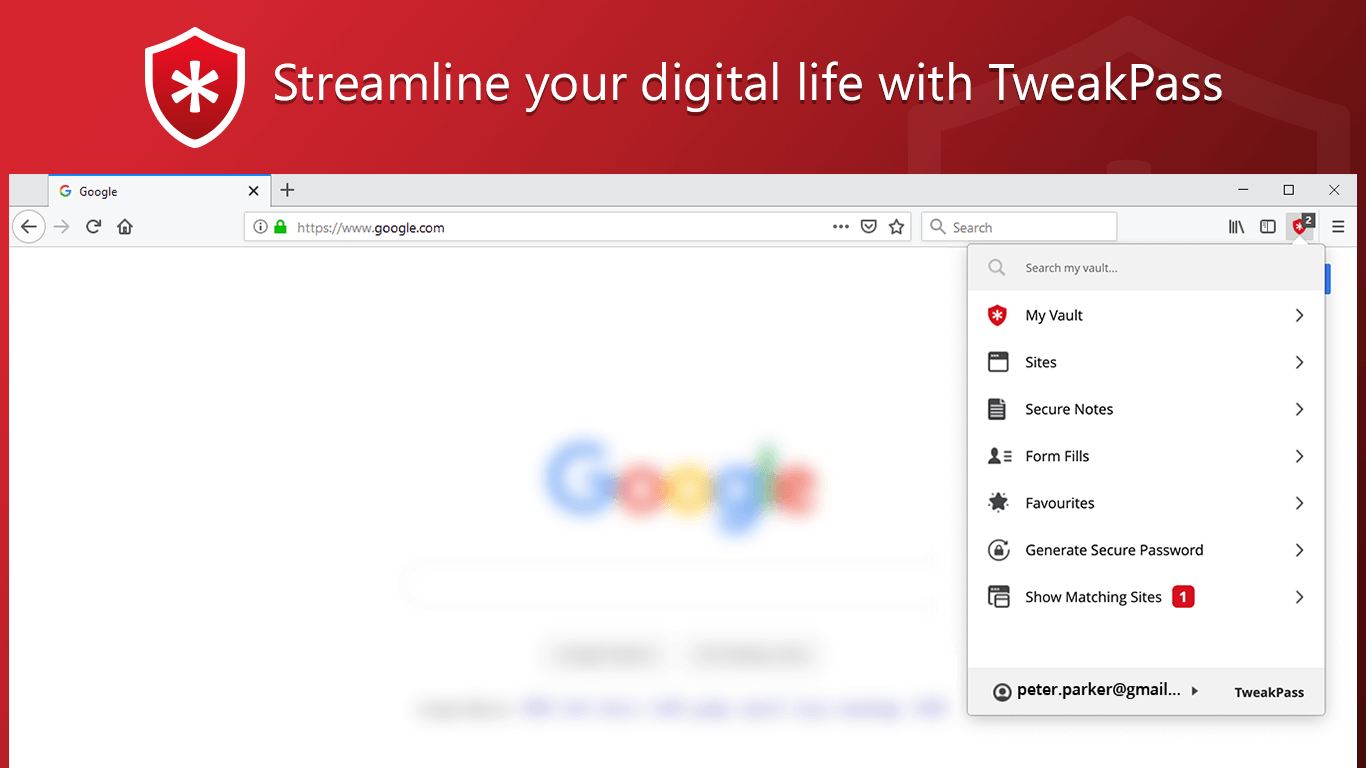Viewport: 1366px width, 768px height.
Task: Click the Show Matching Sites icon
Action: pos(999,597)
